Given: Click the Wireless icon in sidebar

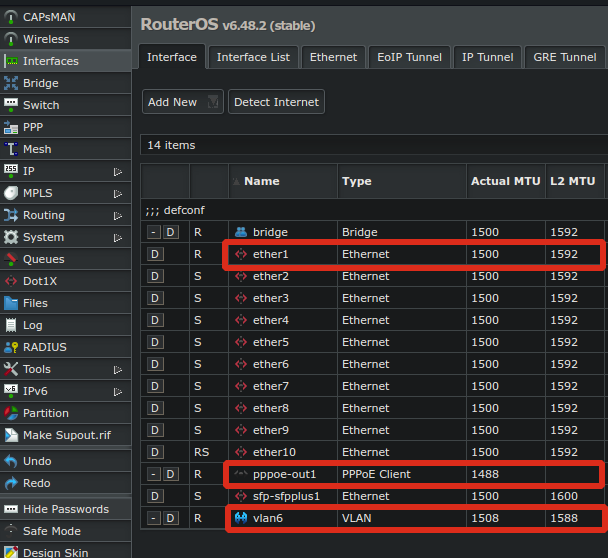Looking at the screenshot, I should [x=12, y=39].
